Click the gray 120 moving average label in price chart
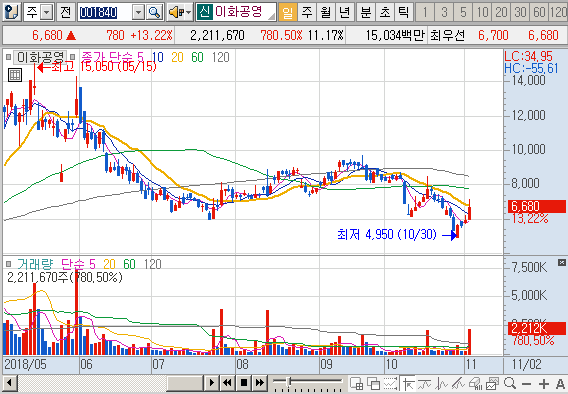568x394 pixels. [x=221, y=57]
